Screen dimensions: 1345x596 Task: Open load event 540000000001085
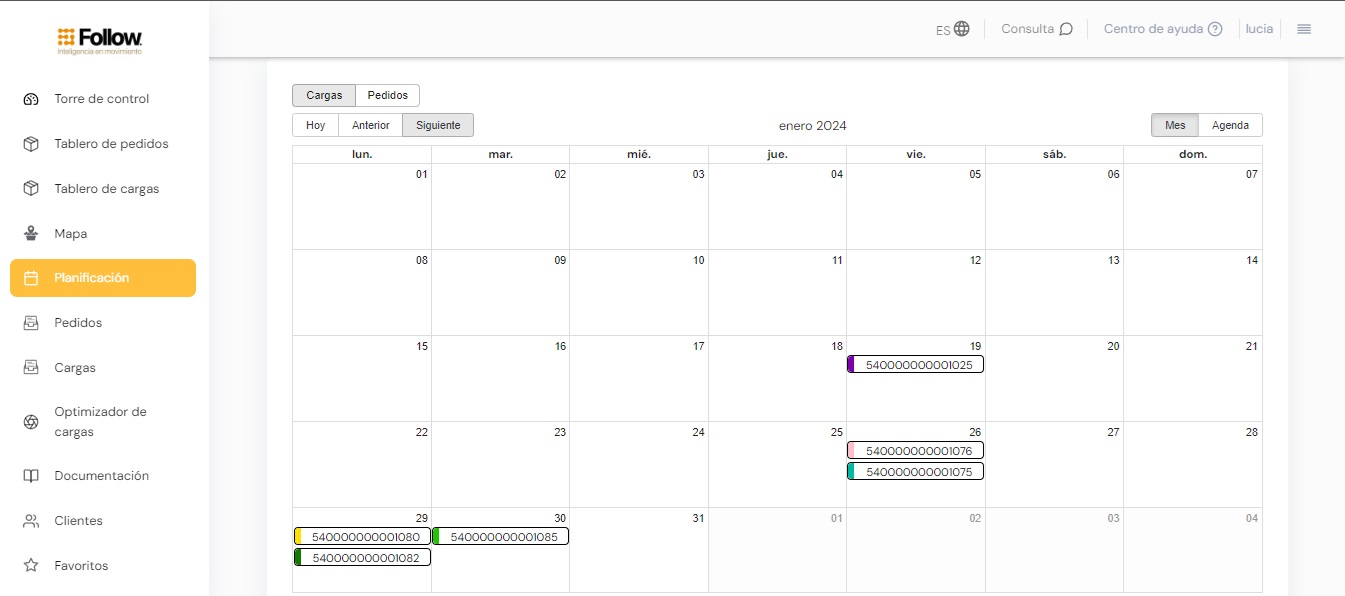click(503, 537)
